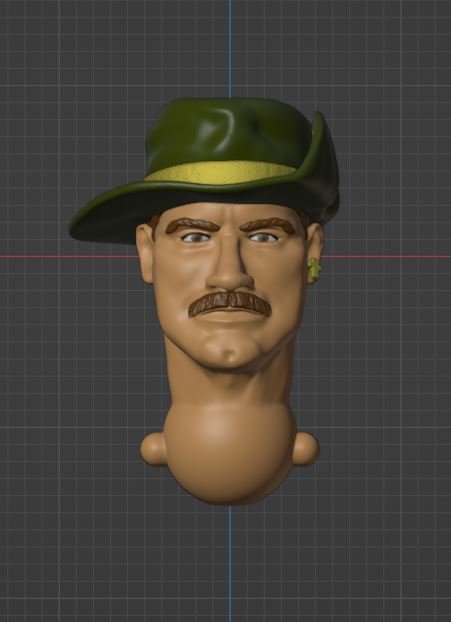Select the eye nearest the earring
Viewport: 451px width, 622px height.
pos(263,238)
